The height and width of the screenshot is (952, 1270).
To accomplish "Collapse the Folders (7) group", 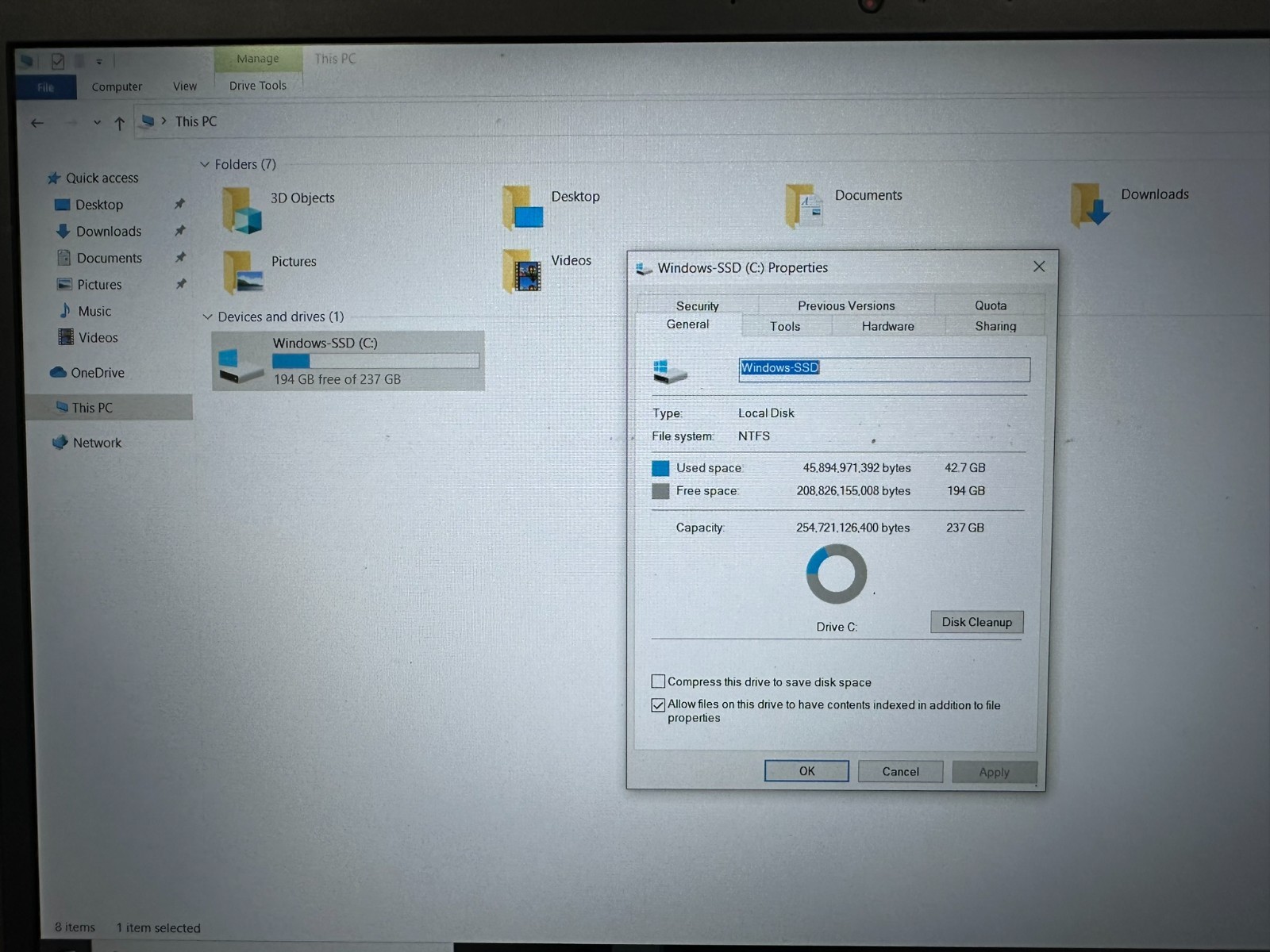I will click(205, 164).
